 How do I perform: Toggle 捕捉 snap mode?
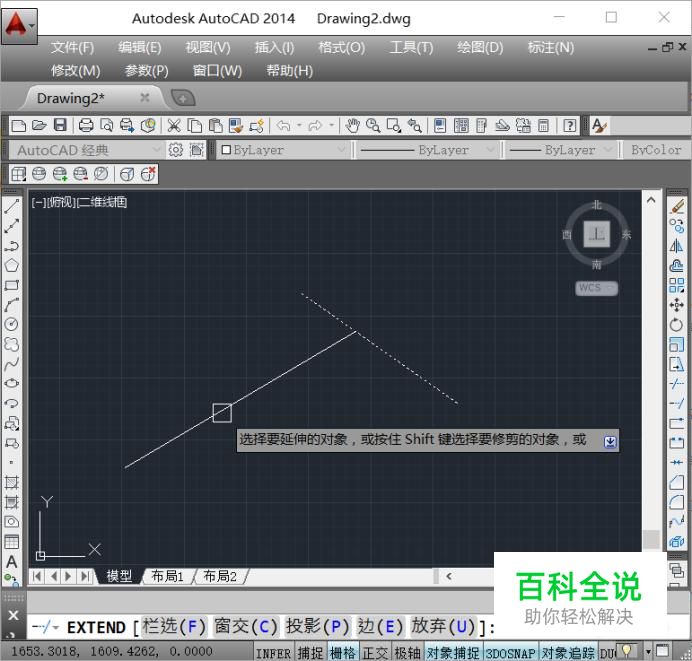click(310, 653)
